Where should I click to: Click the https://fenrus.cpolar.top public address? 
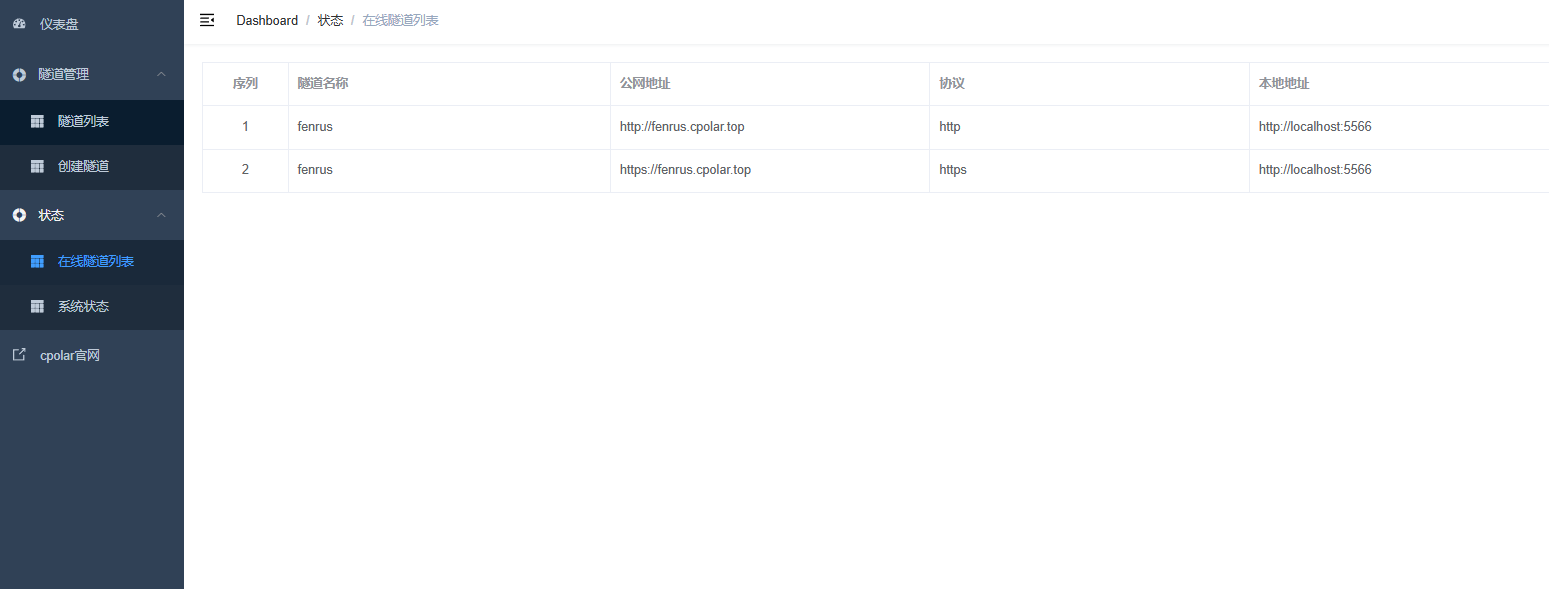pyautogui.click(x=685, y=170)
